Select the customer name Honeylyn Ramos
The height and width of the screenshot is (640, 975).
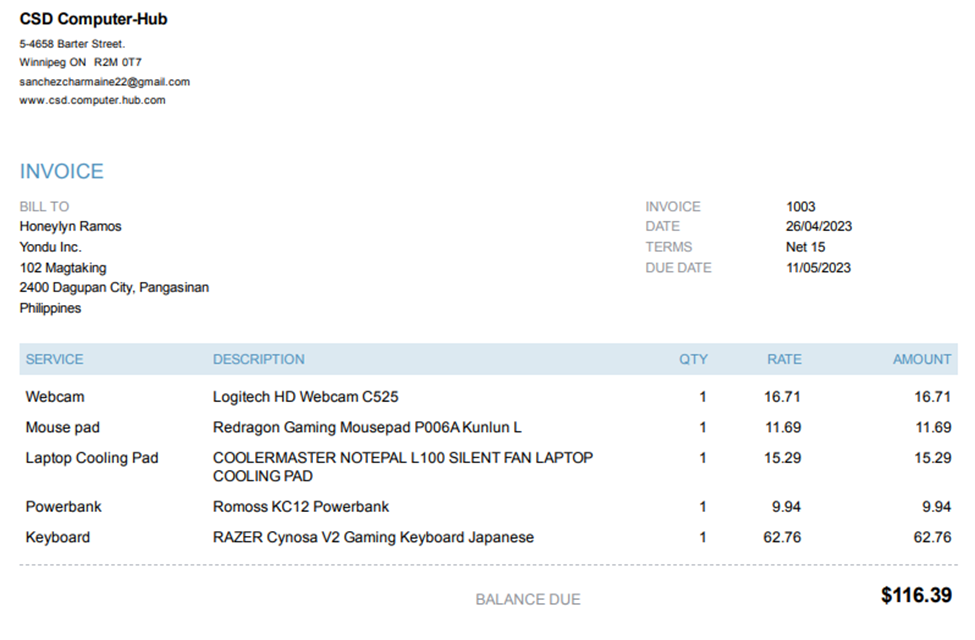tap(70, 226)
